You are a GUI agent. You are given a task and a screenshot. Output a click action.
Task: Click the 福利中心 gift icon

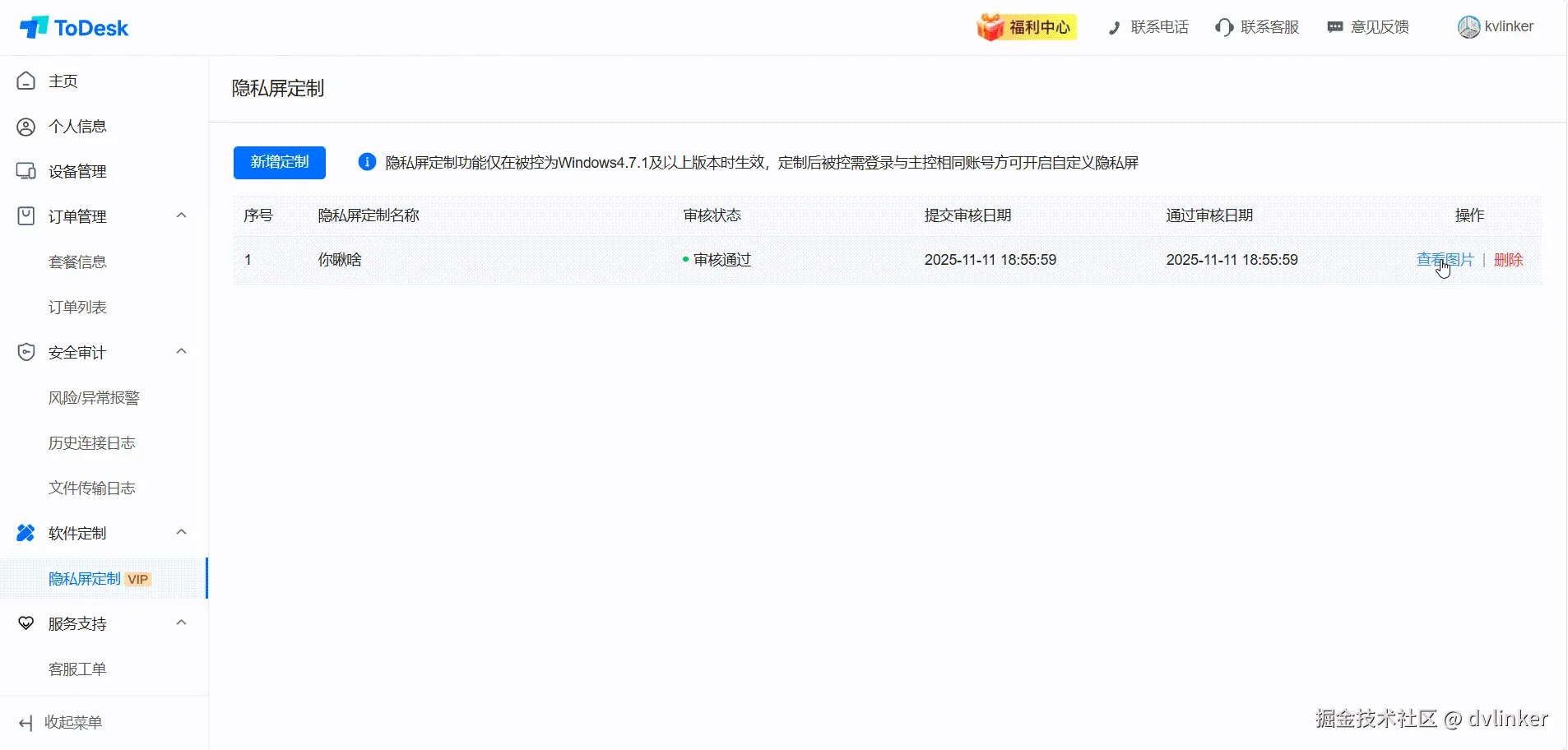click(x=990, y=27)
